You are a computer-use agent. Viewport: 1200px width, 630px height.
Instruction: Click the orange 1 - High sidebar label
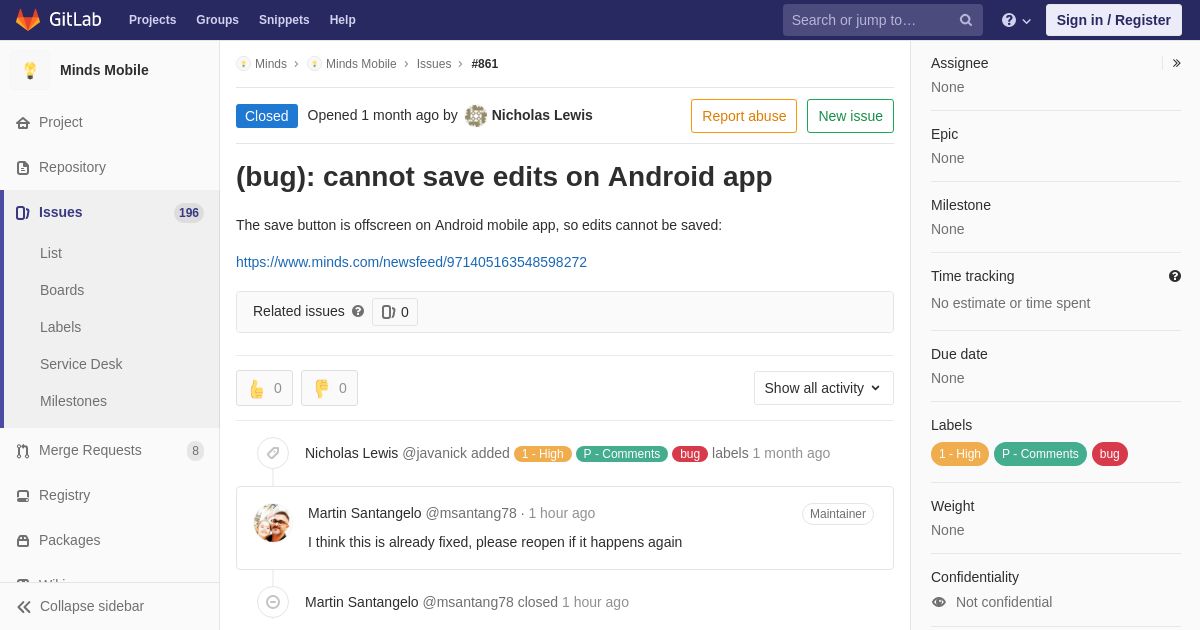(960, 454)
